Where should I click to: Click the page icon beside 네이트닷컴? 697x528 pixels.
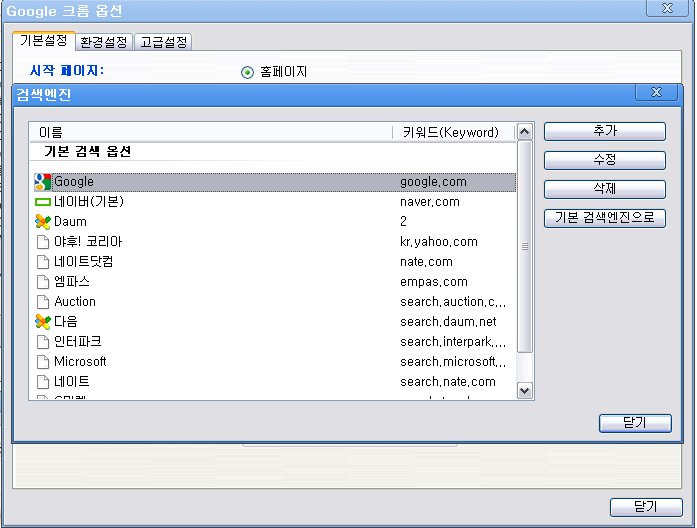[x=43, y=262]
